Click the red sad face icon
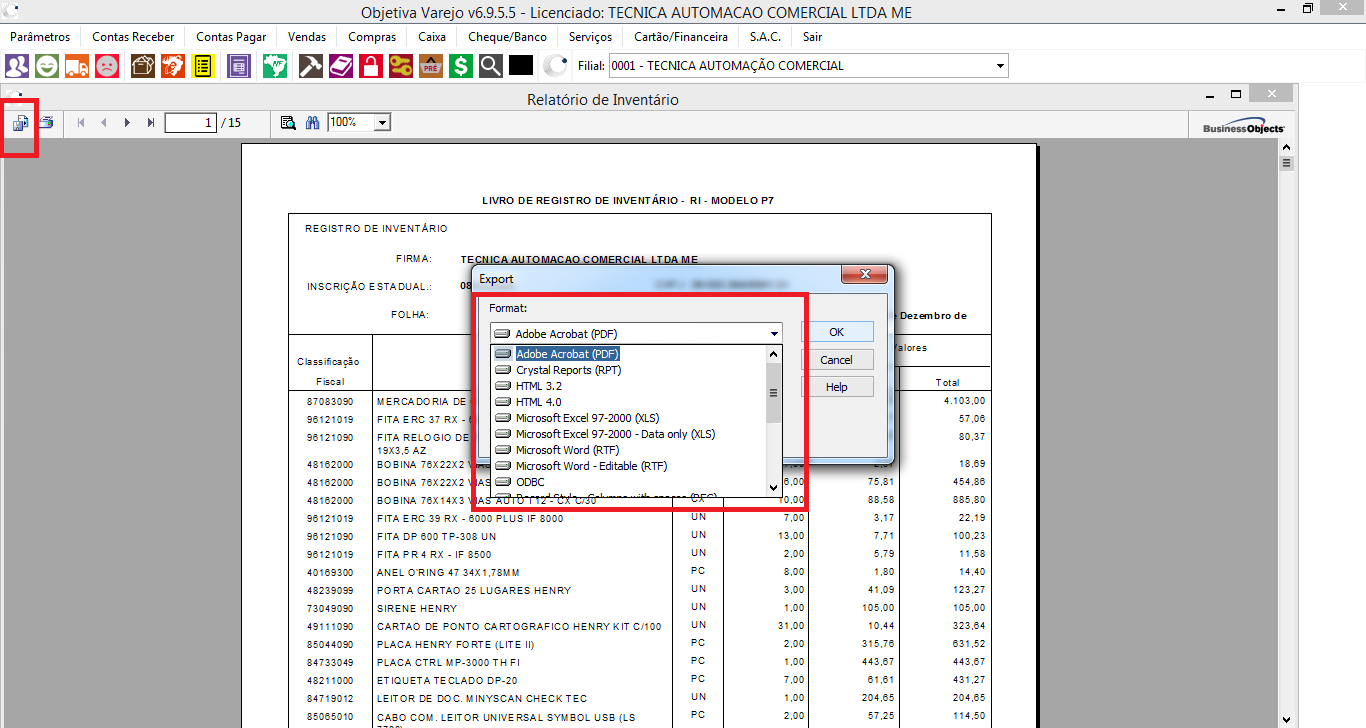 (x=106, y=66)
